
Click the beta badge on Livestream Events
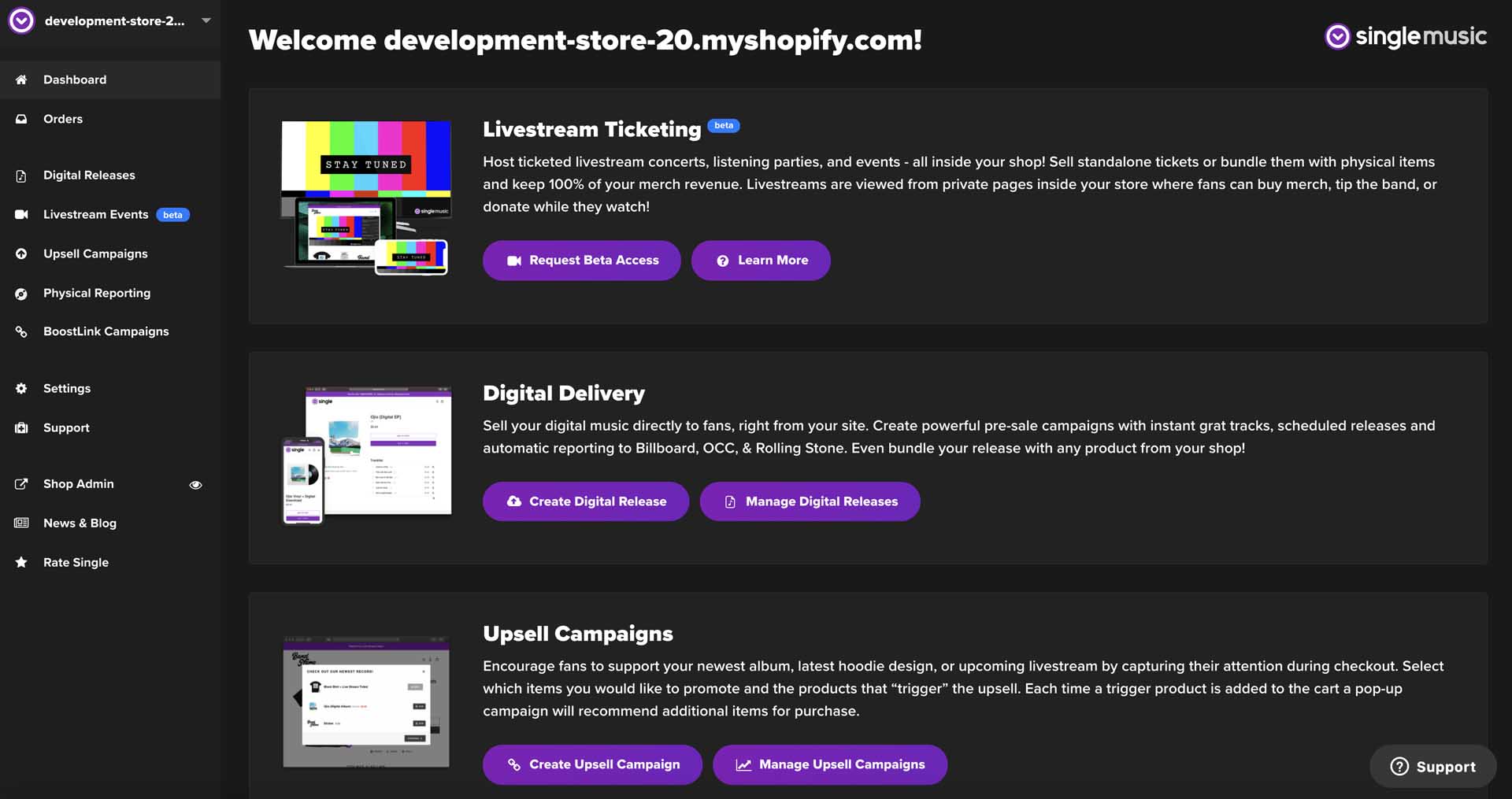point(172,215)
